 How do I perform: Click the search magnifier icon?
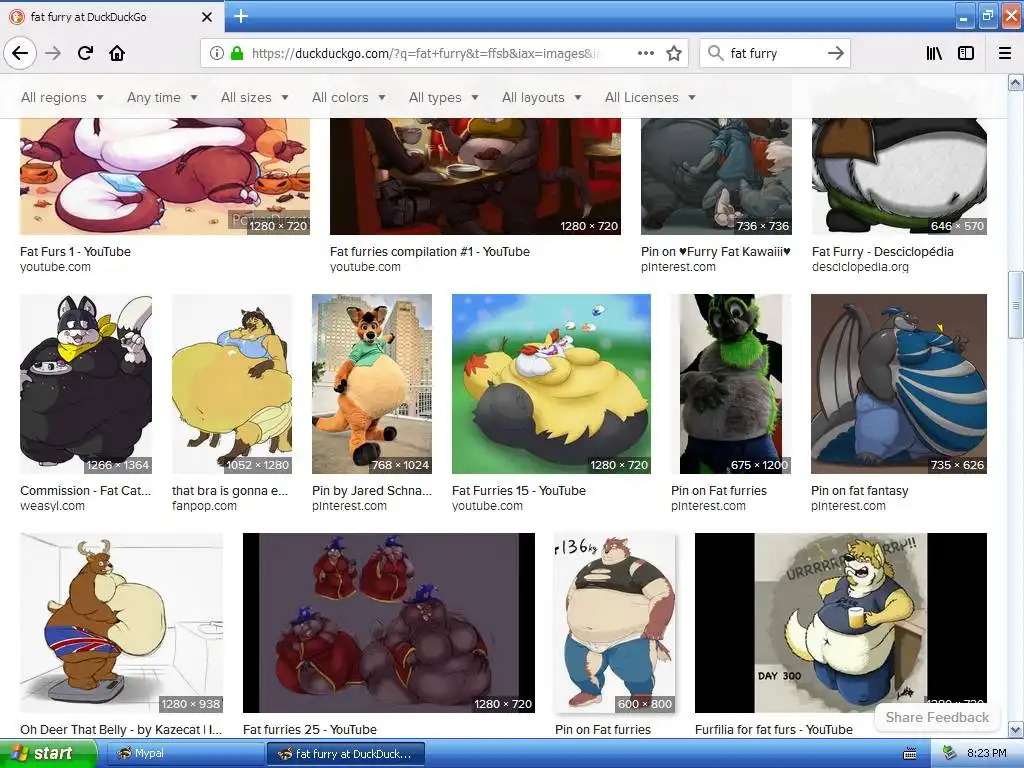coord(716,53)
